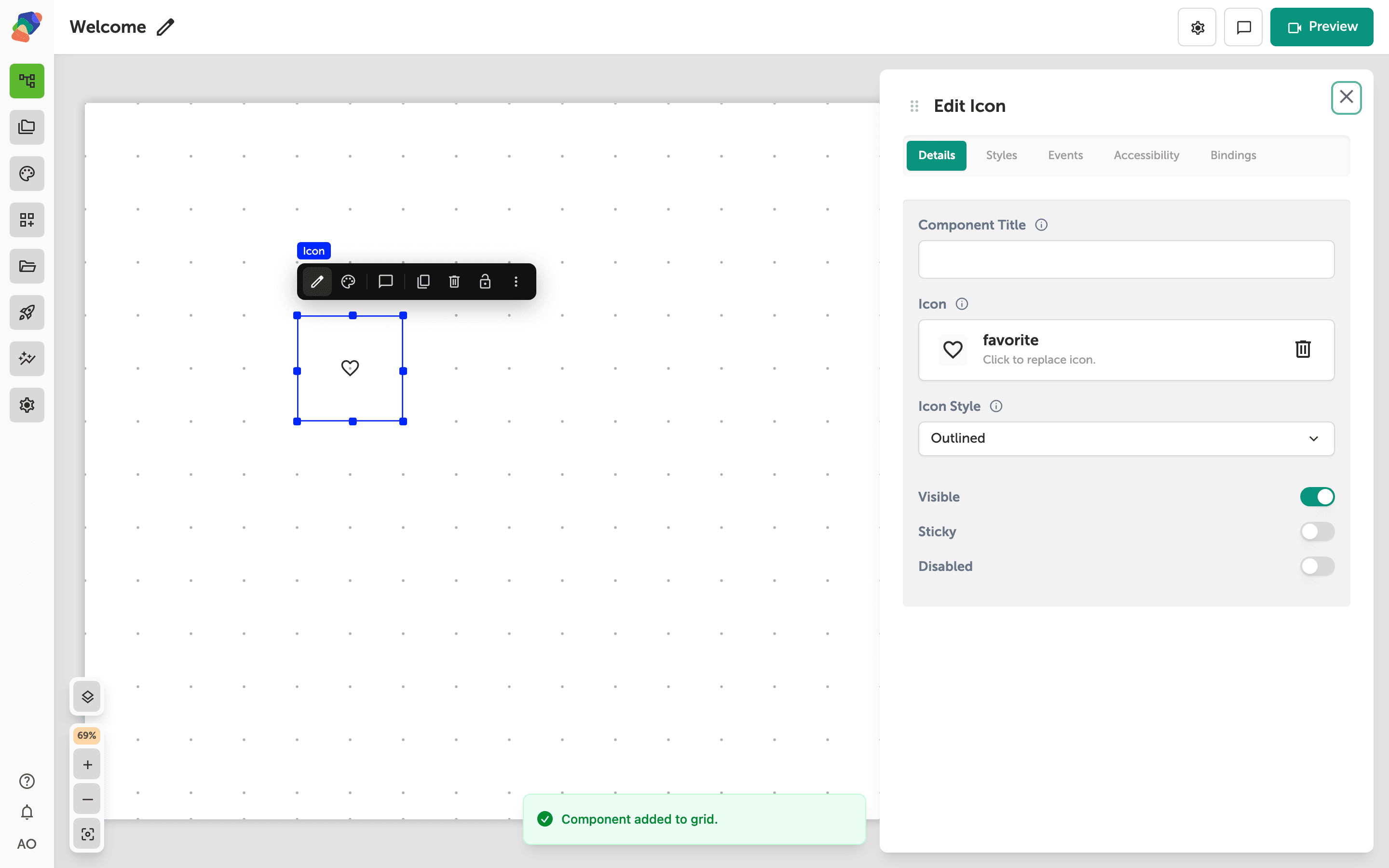Open the theme palette icon in sidebar
This screenshot has height=868, width=1389.
point(27,174)
